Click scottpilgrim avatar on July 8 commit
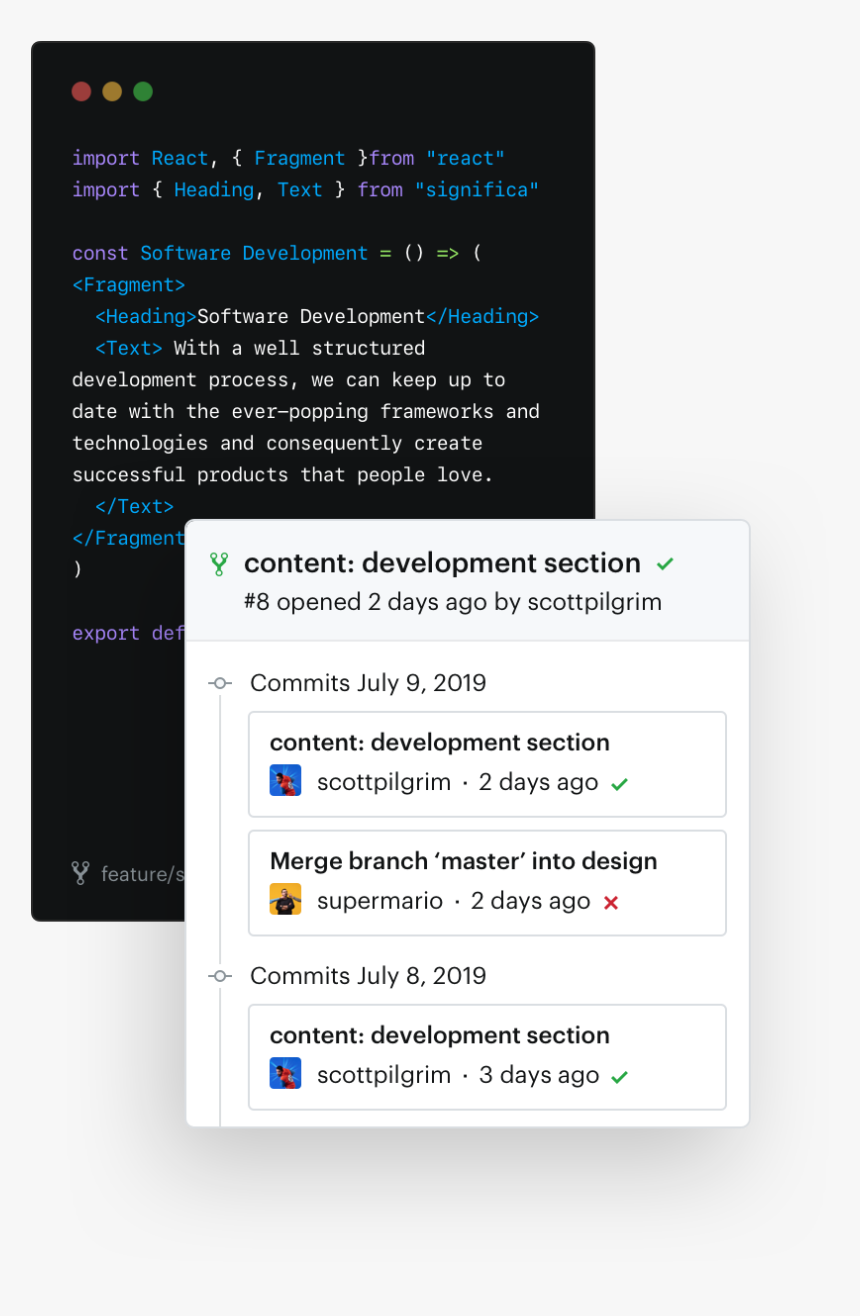Screen dimensions: 860x1316 coord(285,1074)
